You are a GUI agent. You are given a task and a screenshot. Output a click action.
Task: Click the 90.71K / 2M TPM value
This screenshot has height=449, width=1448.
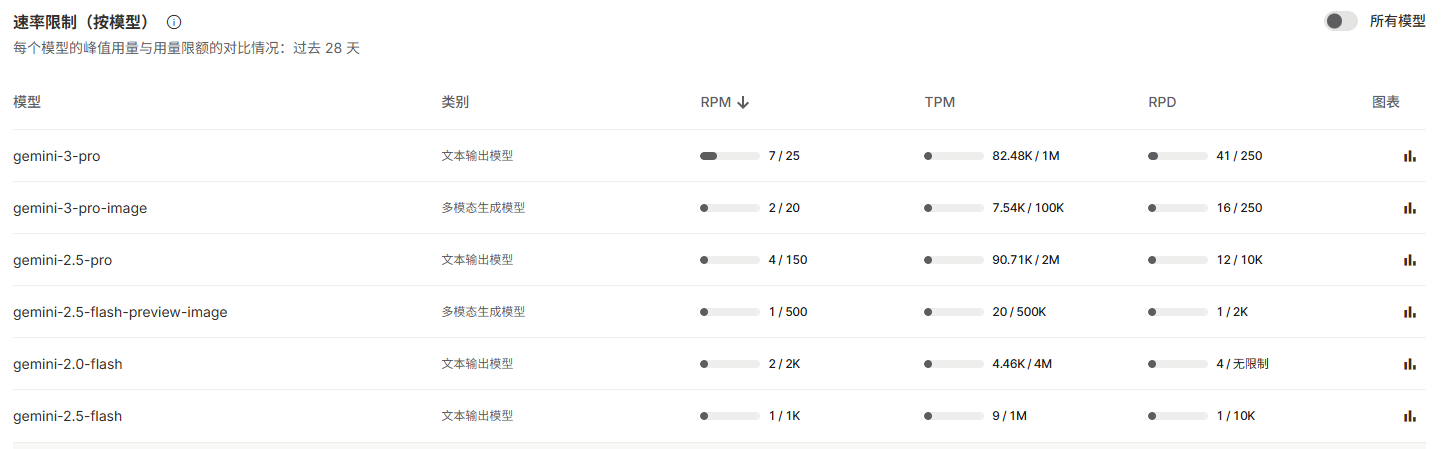[x=1026, y=260]
